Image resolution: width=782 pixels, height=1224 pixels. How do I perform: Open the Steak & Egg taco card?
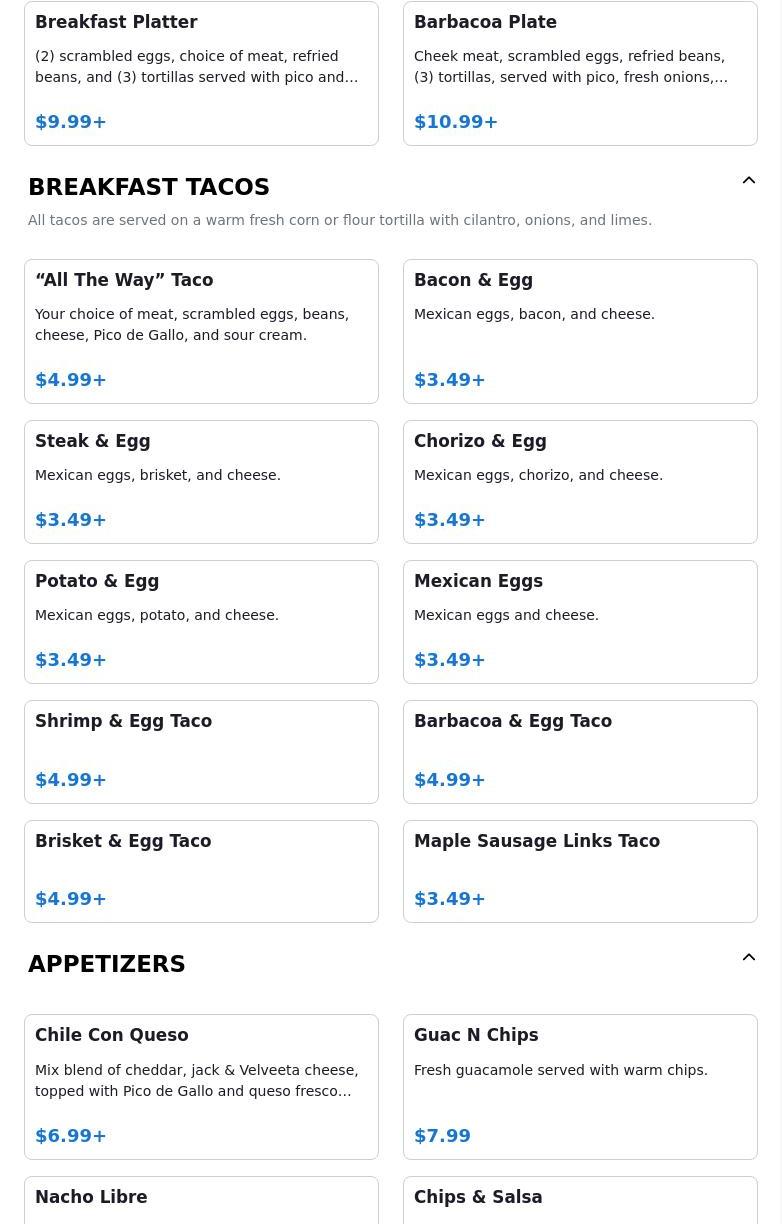coord(201,482)
